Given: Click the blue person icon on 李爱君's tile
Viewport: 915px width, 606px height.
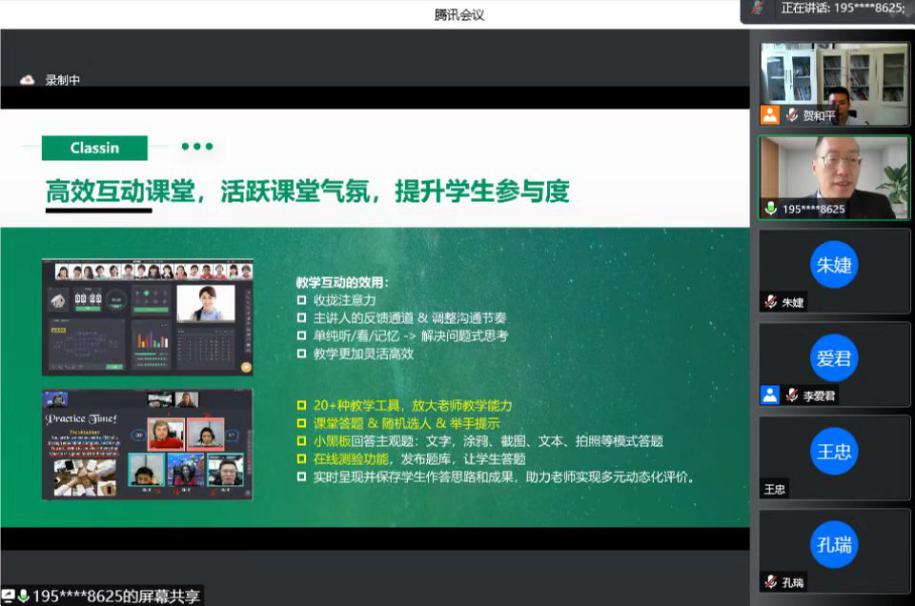Looking at the screenshot, I should (x=770, y=395).
